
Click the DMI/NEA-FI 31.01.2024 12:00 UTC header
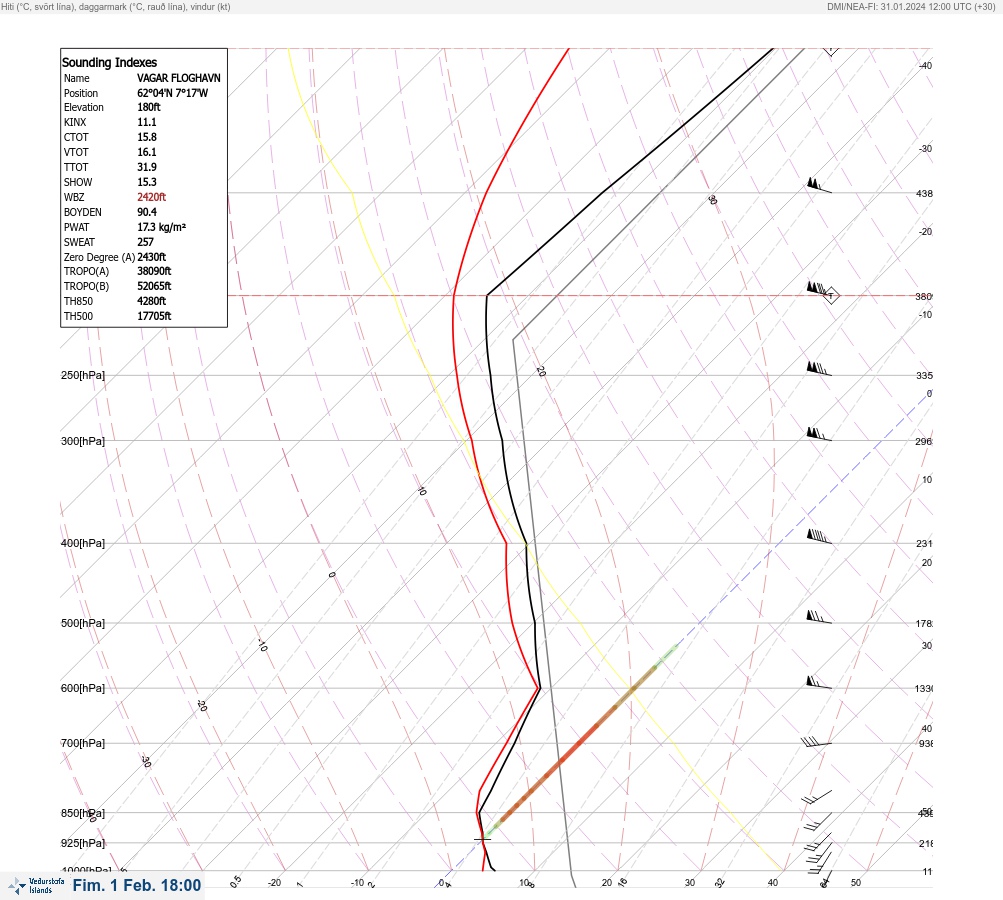911,6
